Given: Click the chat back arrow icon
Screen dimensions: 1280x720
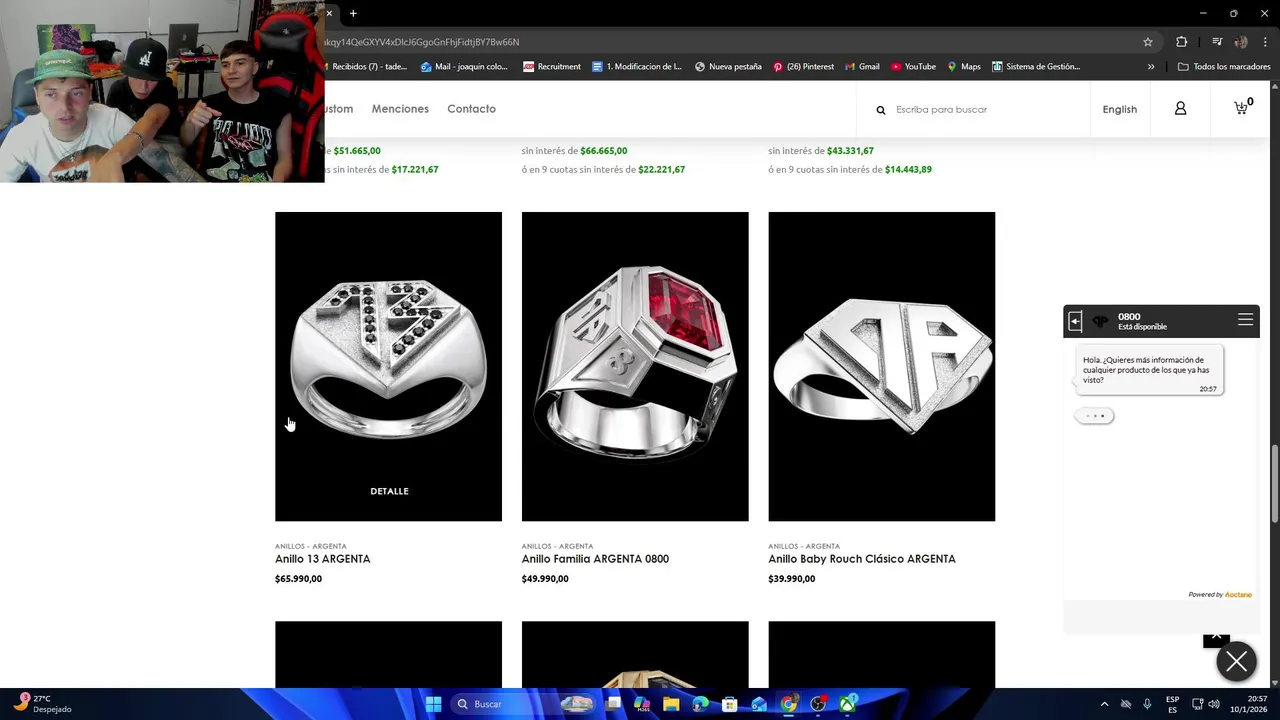Looking at the screenshot, I should [x=1075, y=321].
